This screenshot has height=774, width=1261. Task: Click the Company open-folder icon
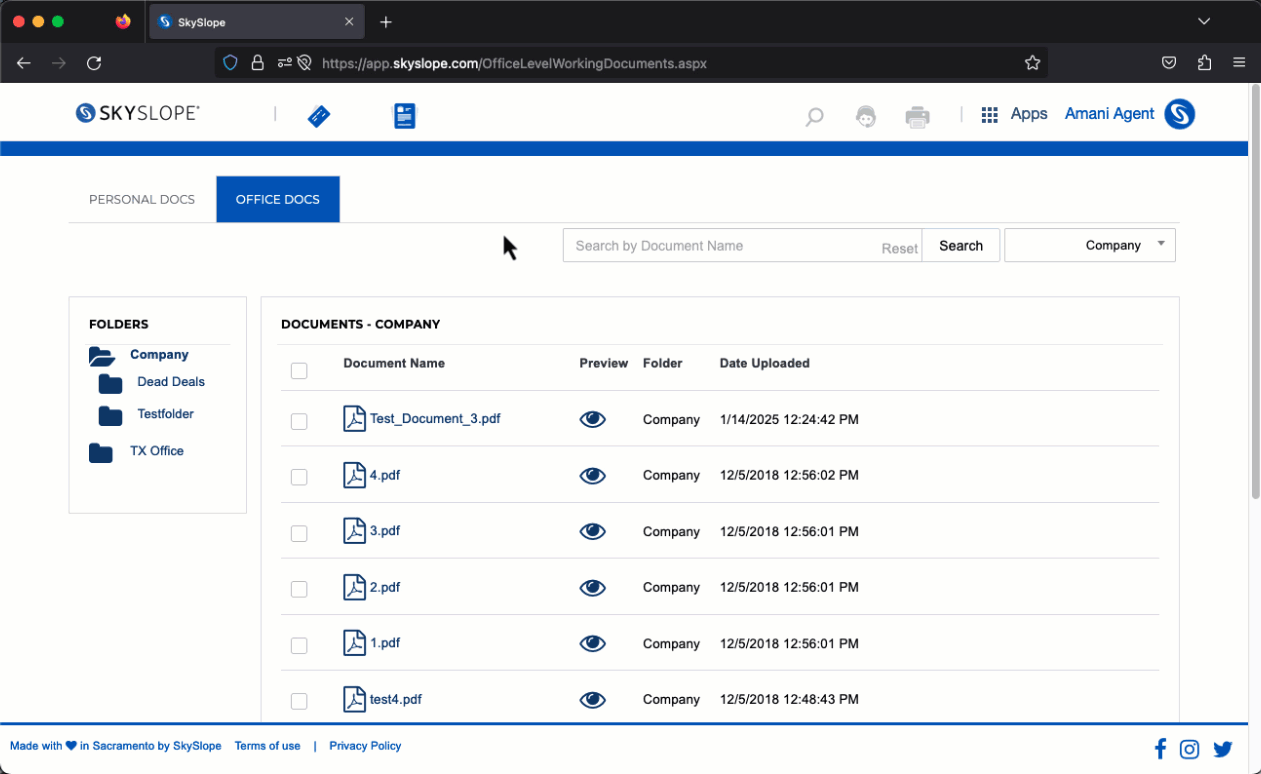tap(102, 356)
